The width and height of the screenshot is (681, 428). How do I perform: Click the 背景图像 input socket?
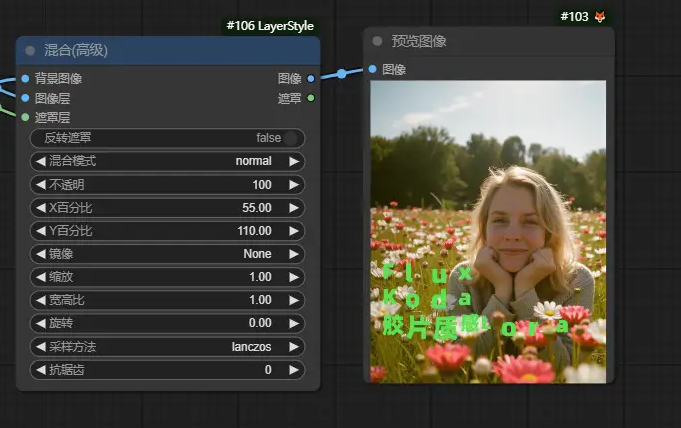point(25,78)
